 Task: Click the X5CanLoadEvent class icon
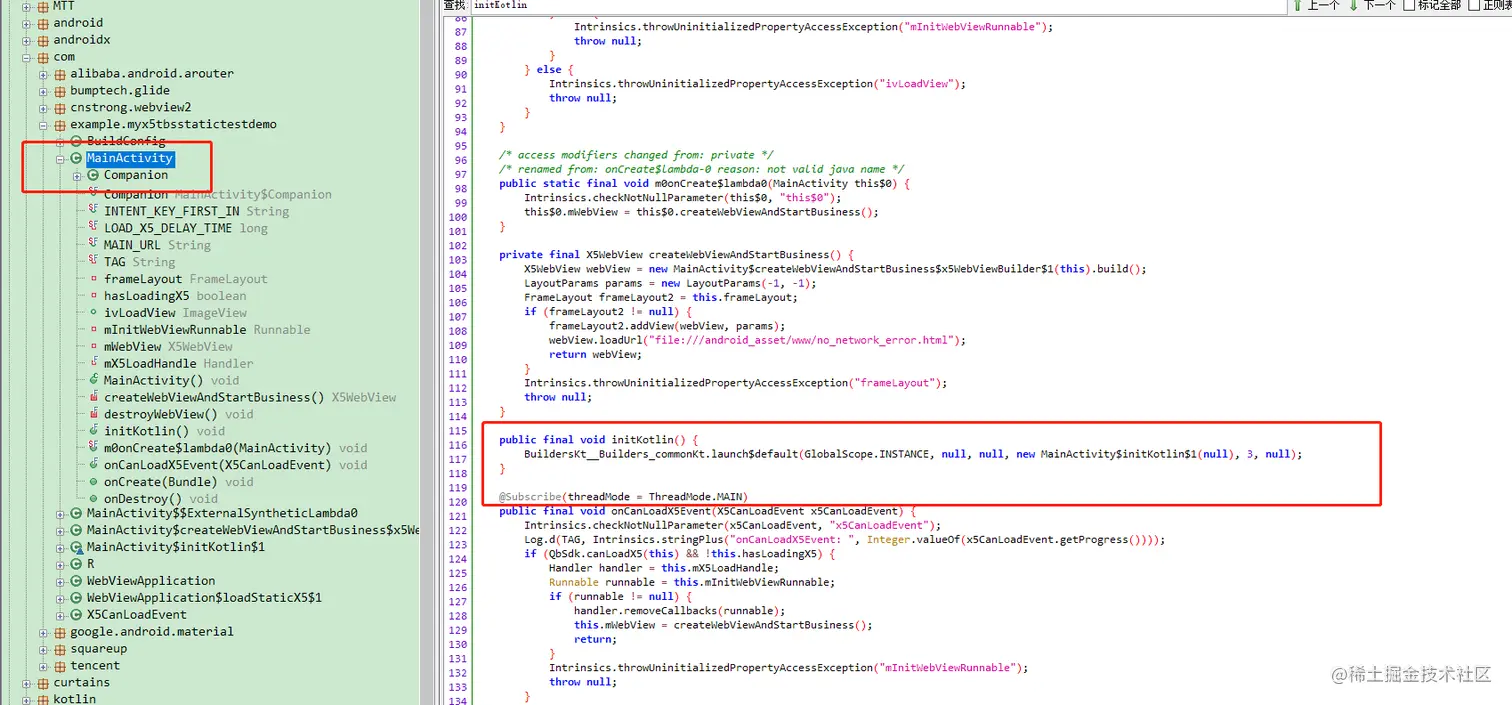pyautogui.click(x=77, y=615)
